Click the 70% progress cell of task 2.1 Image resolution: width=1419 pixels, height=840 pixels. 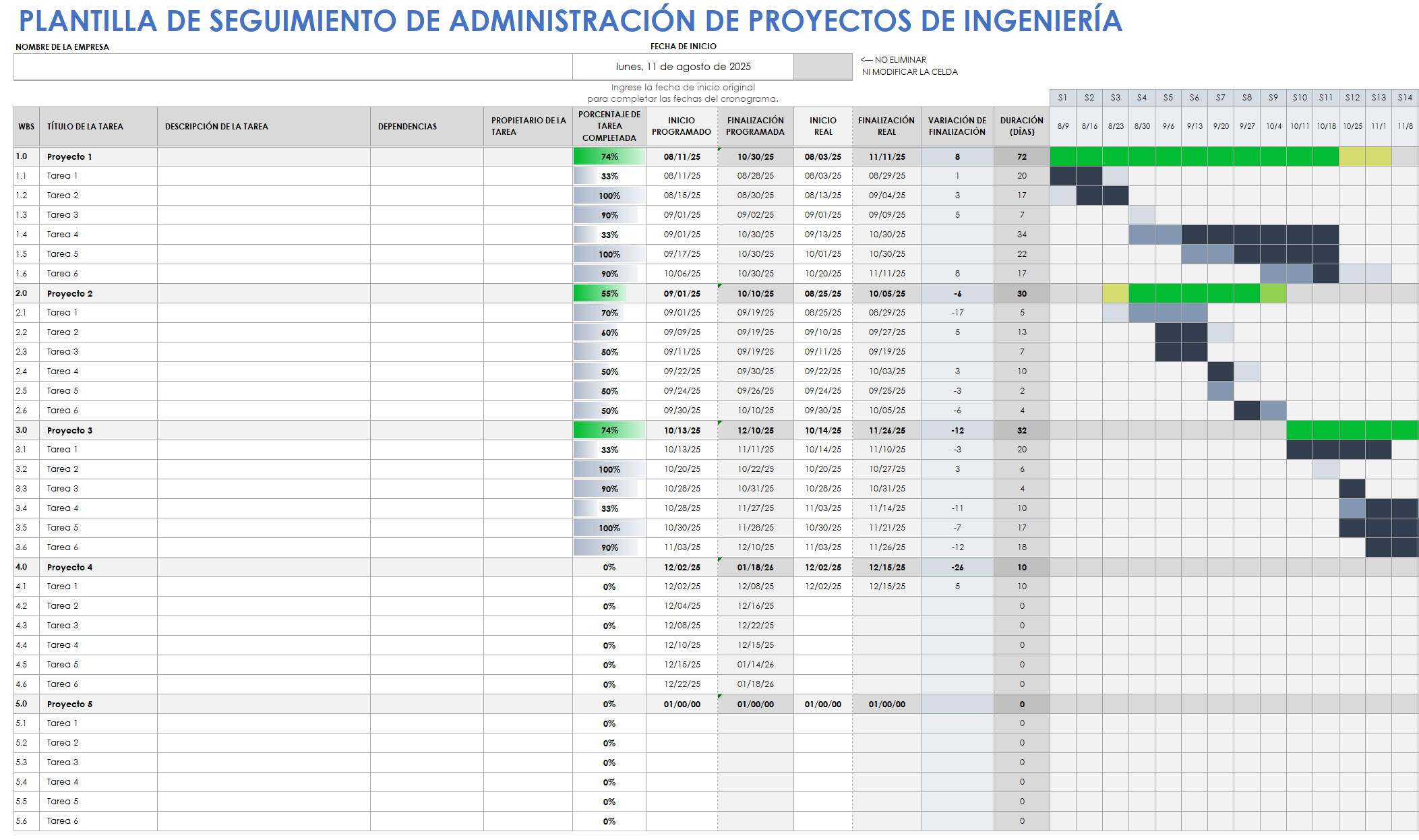tap(609, 313)
